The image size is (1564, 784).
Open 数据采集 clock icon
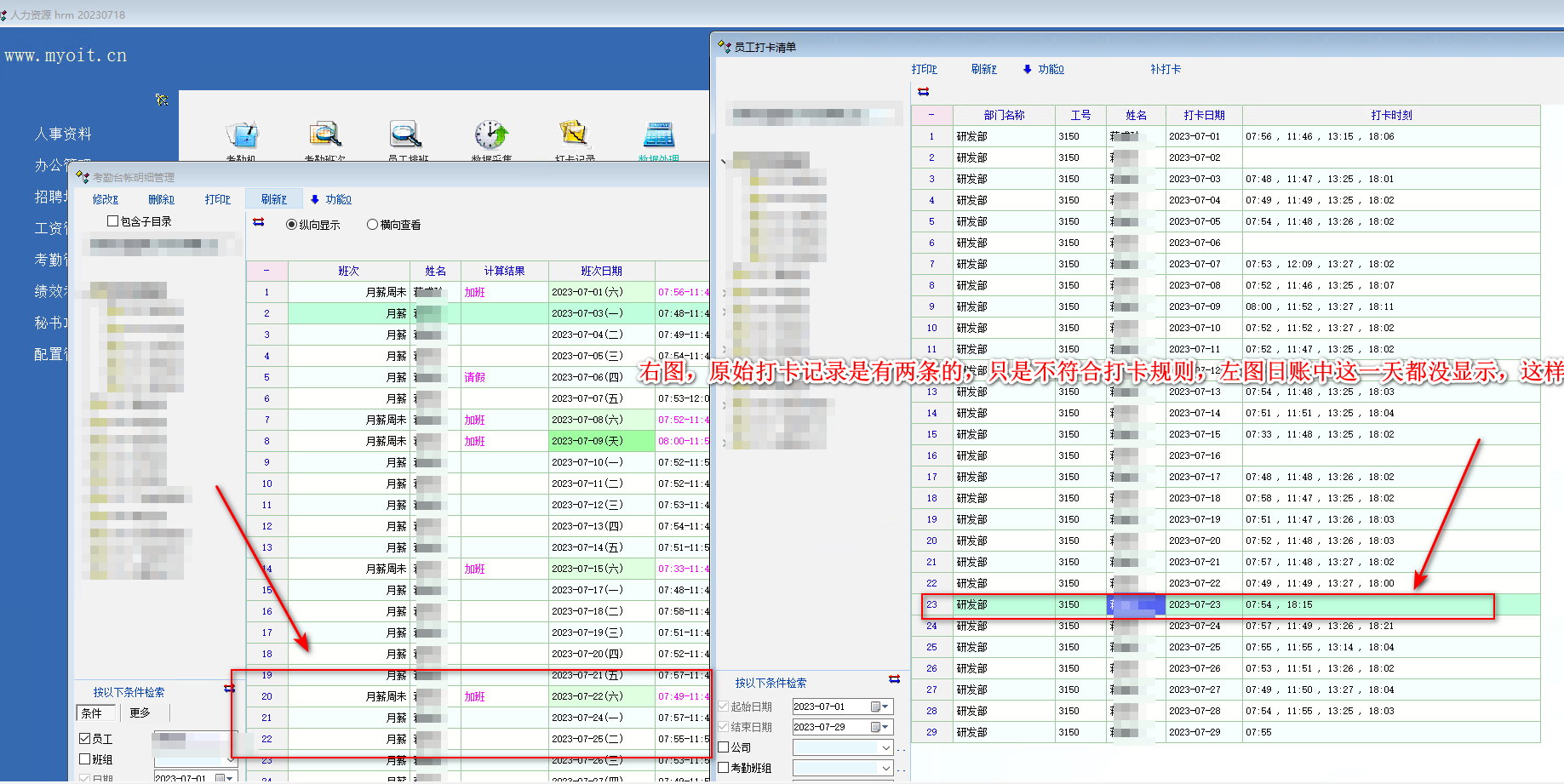click(491, 134)
